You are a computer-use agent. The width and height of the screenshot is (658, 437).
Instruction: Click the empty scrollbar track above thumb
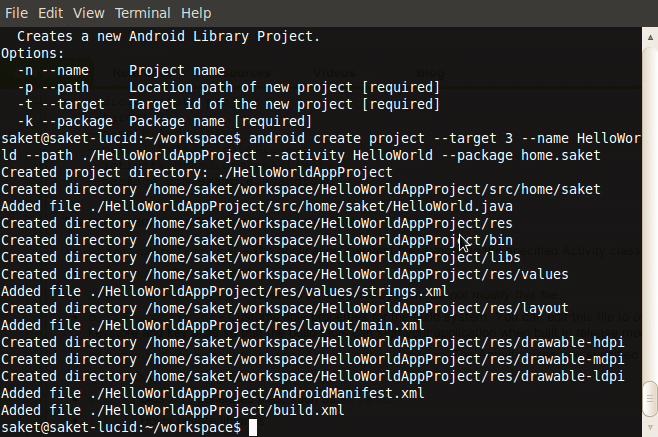click(x=649, y=200)
